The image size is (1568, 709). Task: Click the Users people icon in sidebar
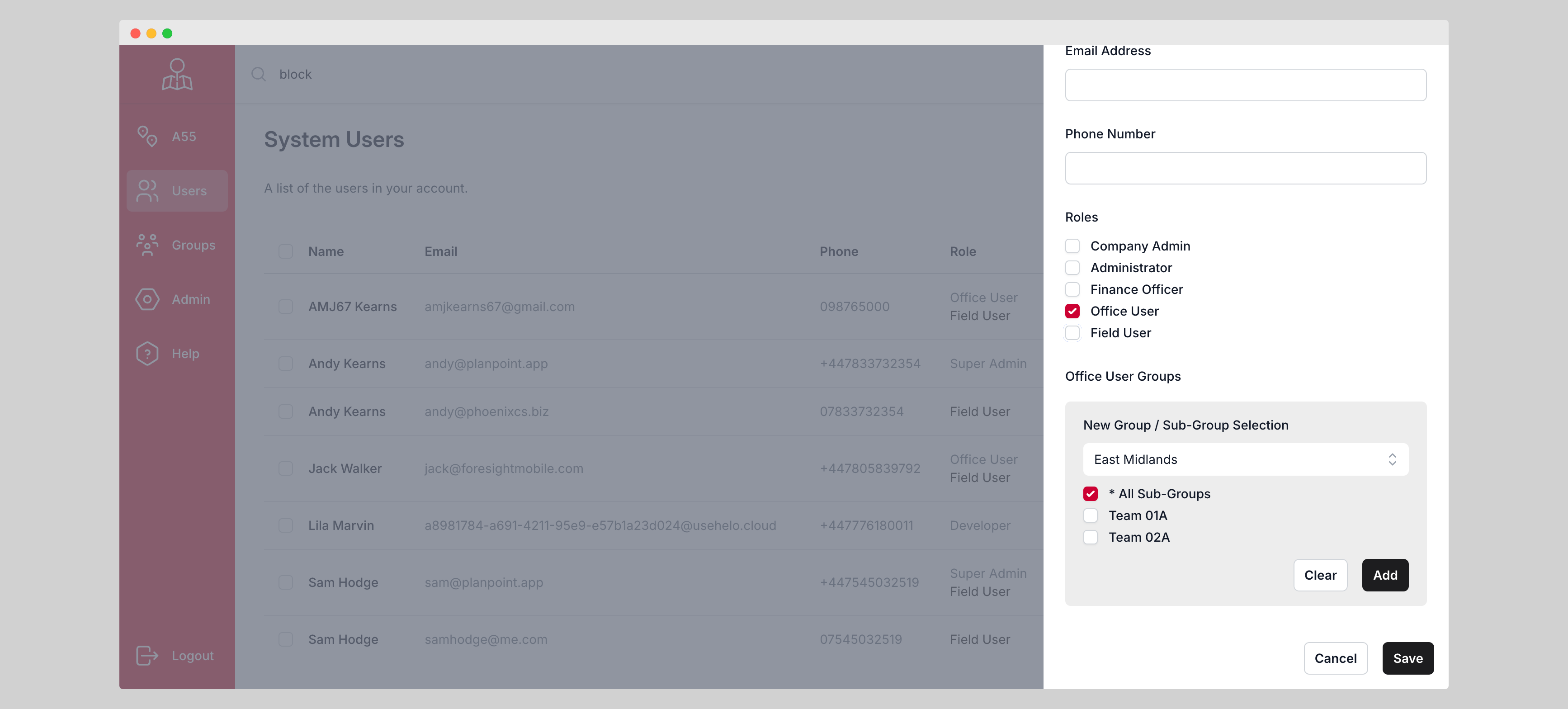click(x=146, y=190)
